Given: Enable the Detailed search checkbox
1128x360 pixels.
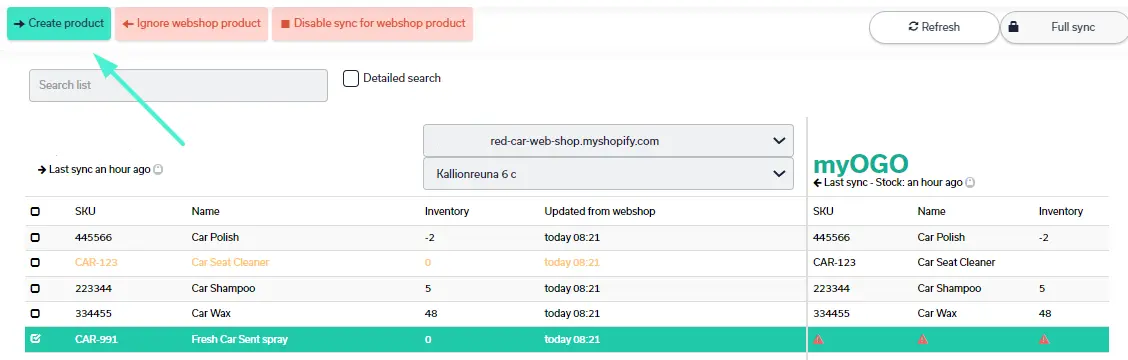Looking at the screenshot, I should (x=351, y=78).
